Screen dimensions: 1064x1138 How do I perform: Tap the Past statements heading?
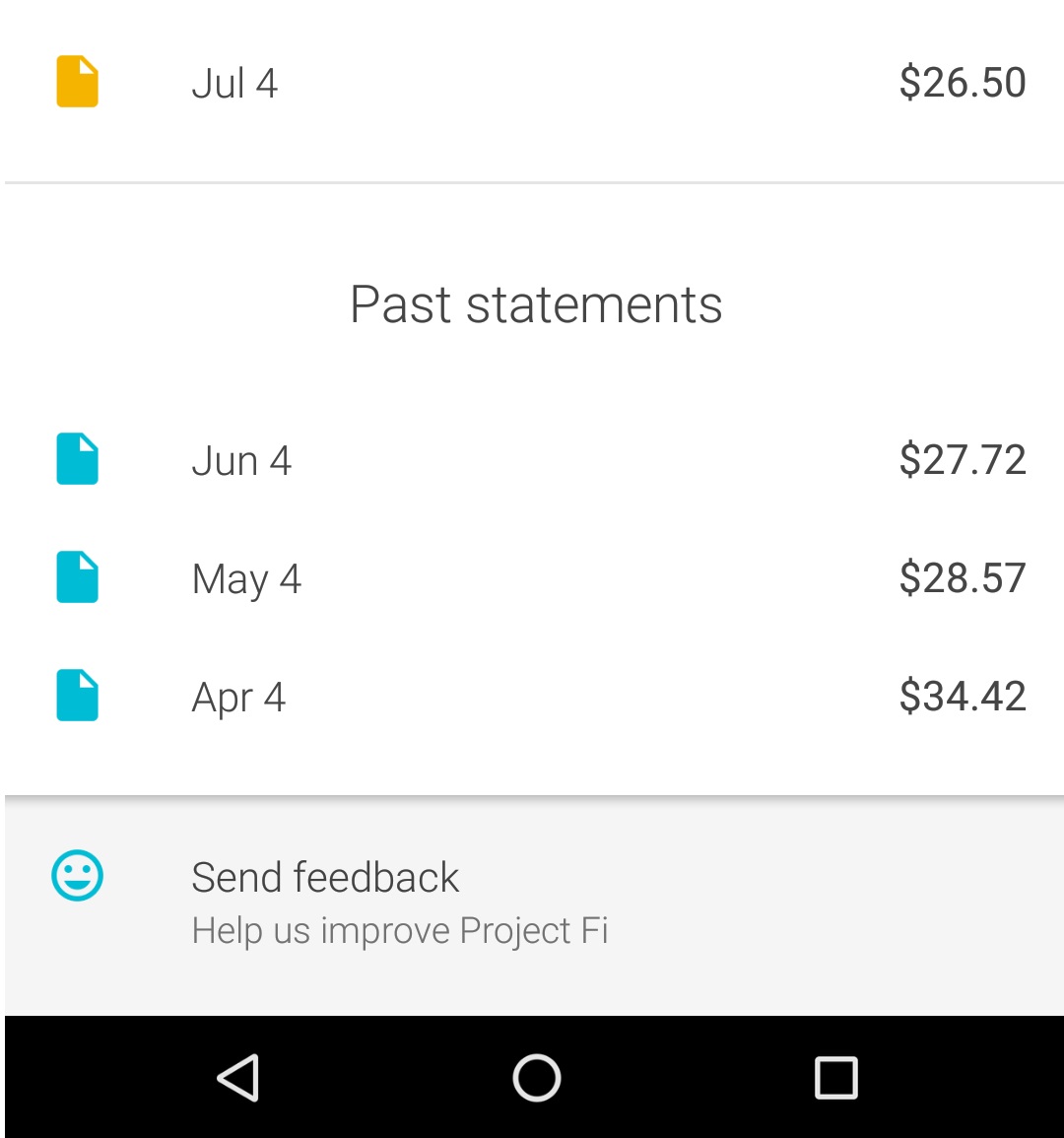[x=536, y=304]
